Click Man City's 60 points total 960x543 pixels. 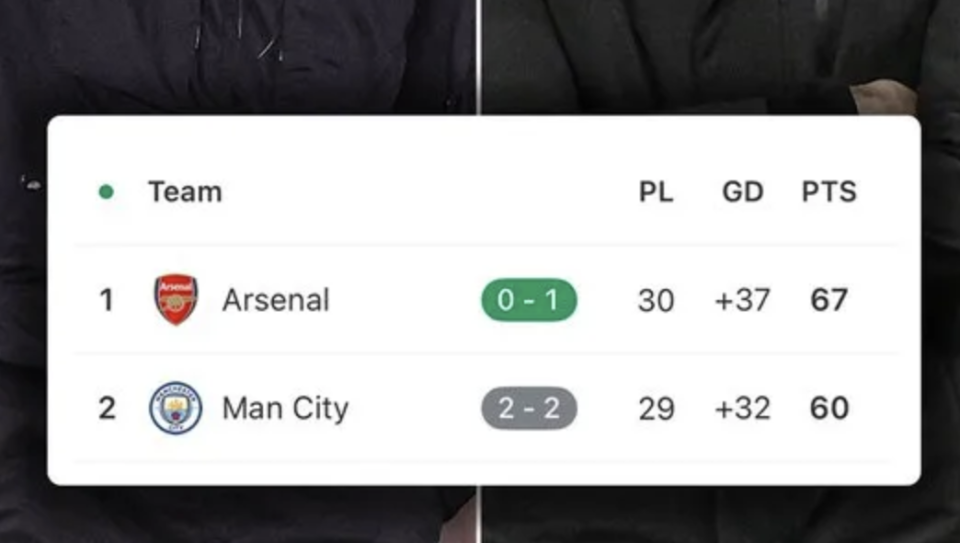pyautogui.click(x=829, y=408)
